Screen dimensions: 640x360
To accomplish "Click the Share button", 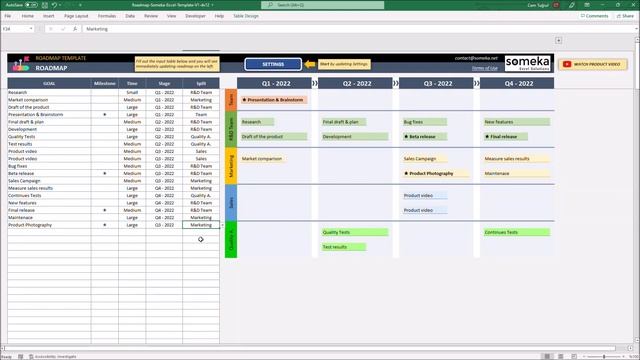I will click(x=625, y=16).
